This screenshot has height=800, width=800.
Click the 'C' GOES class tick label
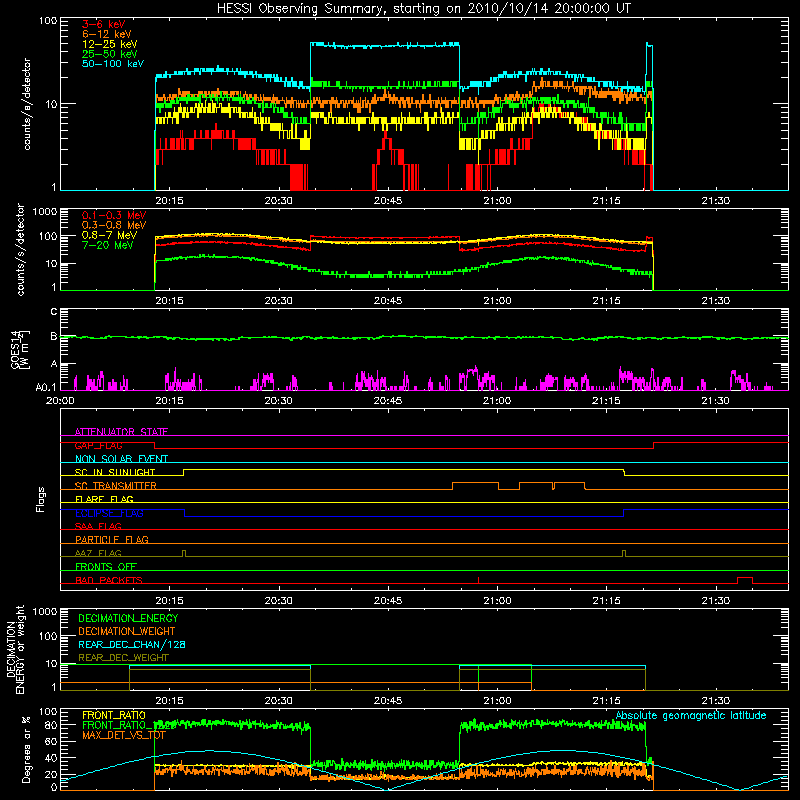click(54, 311)
